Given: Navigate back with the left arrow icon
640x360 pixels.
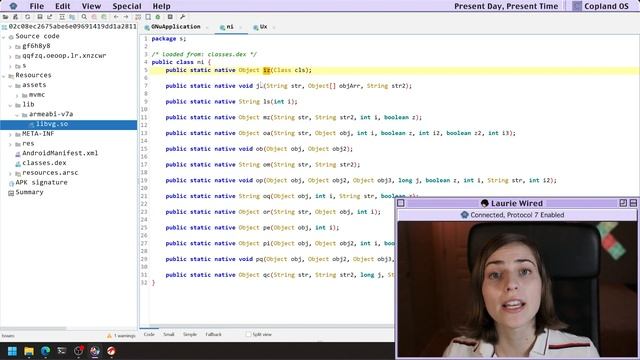Looking at the screenshot, I should click(x=116, y=17).
